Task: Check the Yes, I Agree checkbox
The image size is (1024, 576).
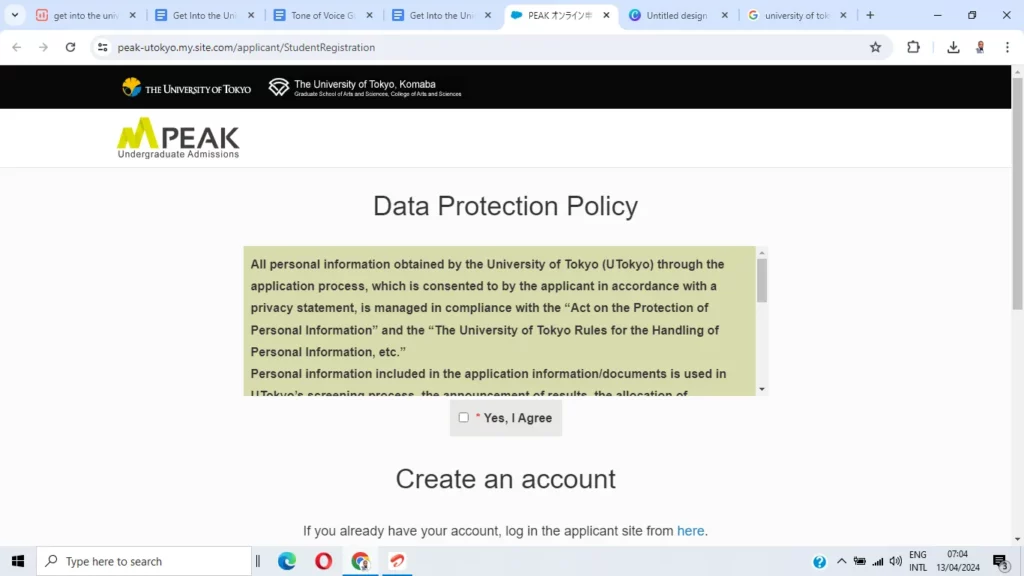Action: pyautogui.click(x=464, y=417)
